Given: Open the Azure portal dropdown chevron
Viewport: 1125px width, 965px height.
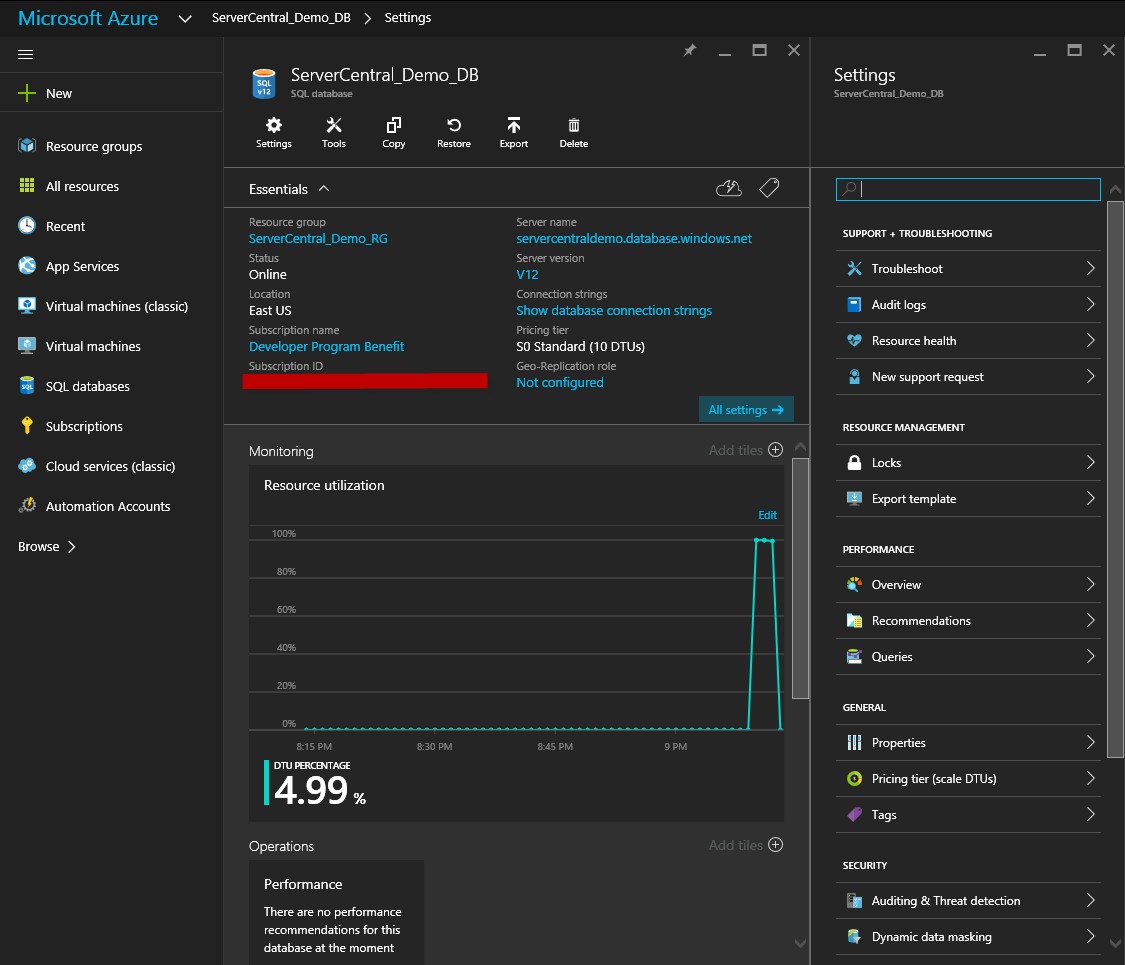Looking at the screenshot, I should (185, 18).
